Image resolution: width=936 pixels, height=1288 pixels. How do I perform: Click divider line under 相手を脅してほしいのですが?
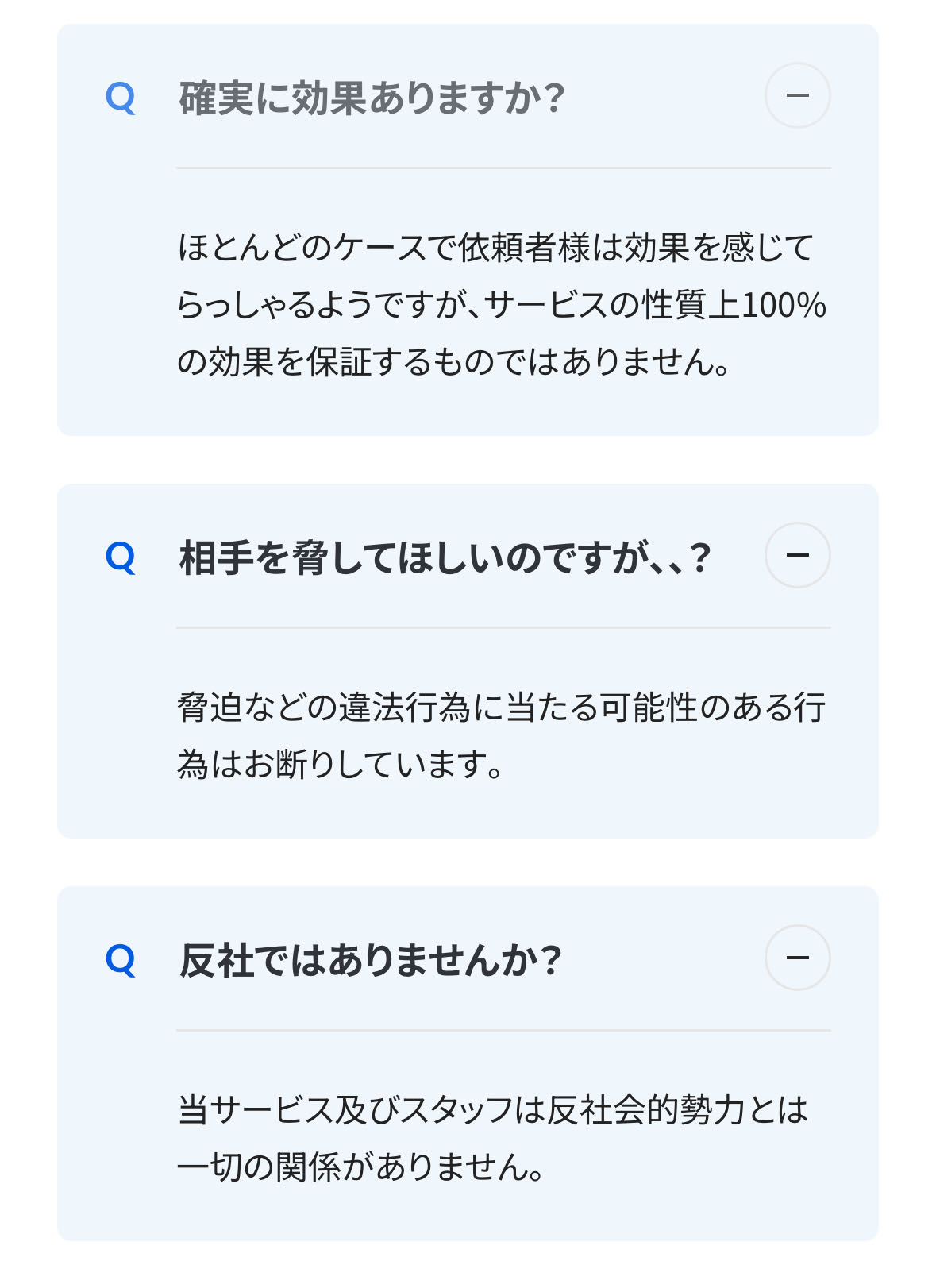[503, 628]
